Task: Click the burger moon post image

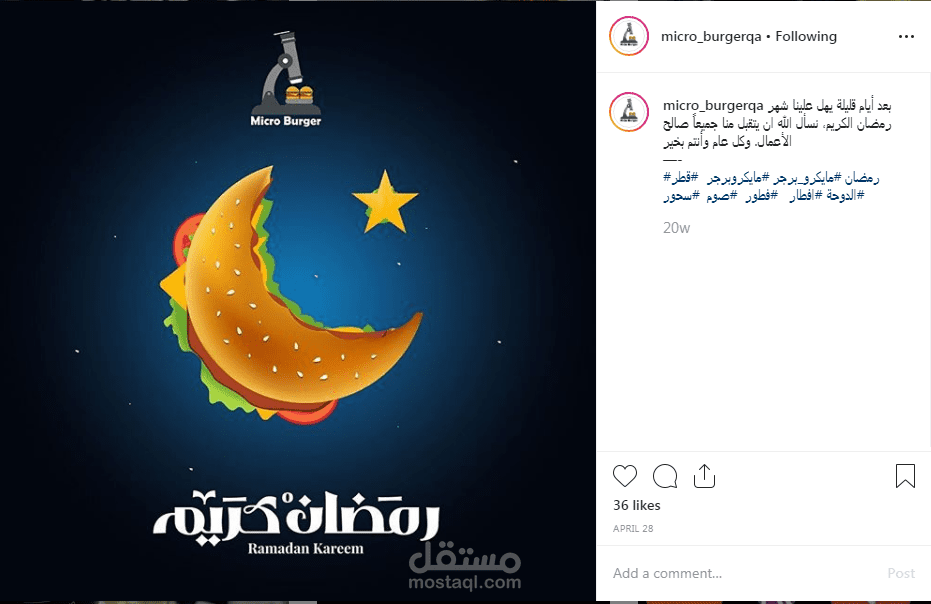Action: [297, 302]
